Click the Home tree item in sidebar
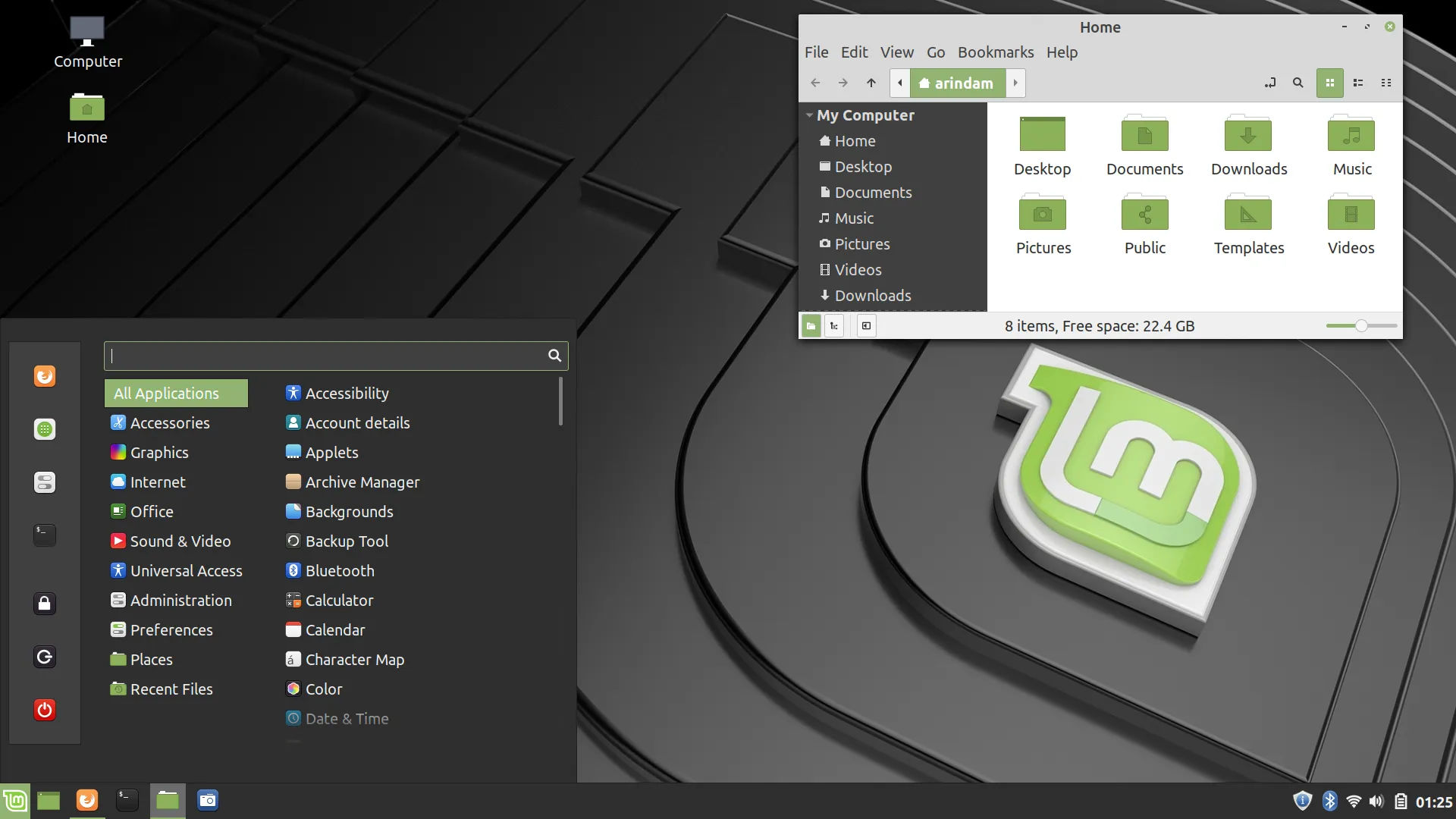Image resolution: width=1456 pixels, height=819 pixels. pyautogui.click(x=855, y=140)
